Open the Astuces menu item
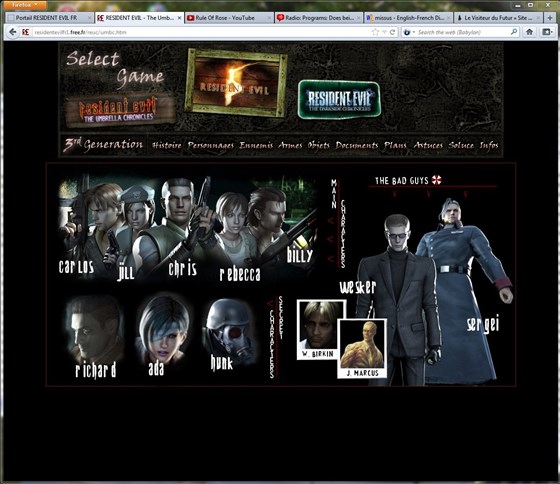Screen dimensions: 560x484 click(x=428, y=145)
